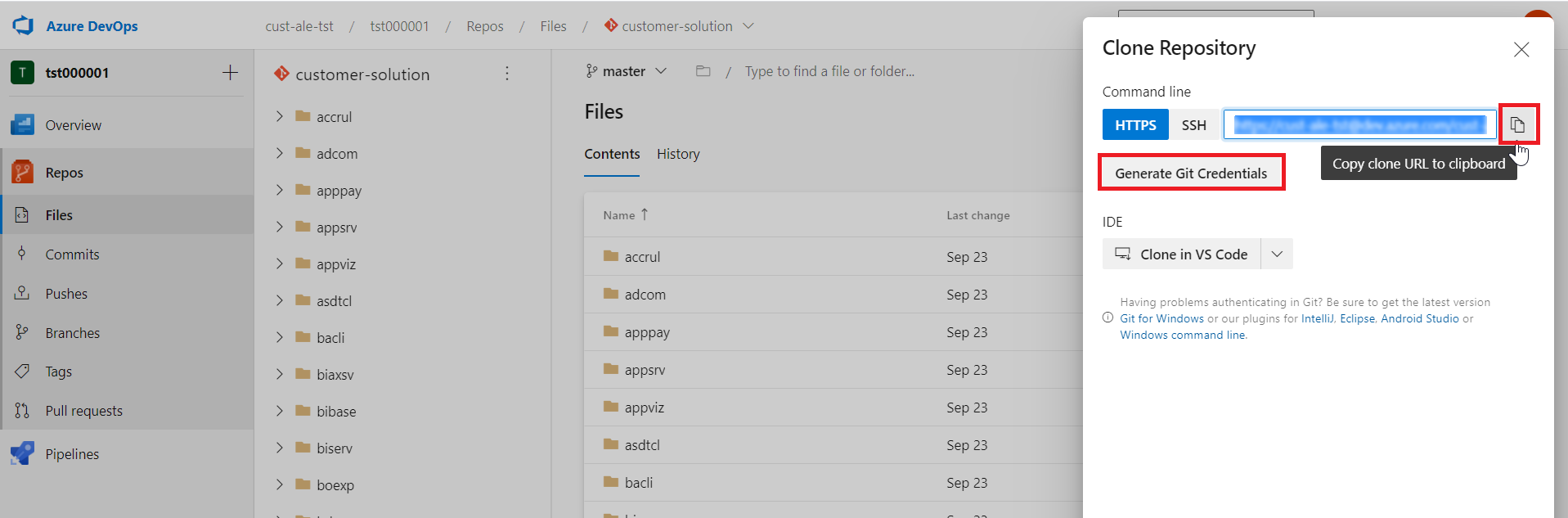Switch to the History tab
Image resolution: width=1568 pixels, height=518 pixels.
click(678, 154)
